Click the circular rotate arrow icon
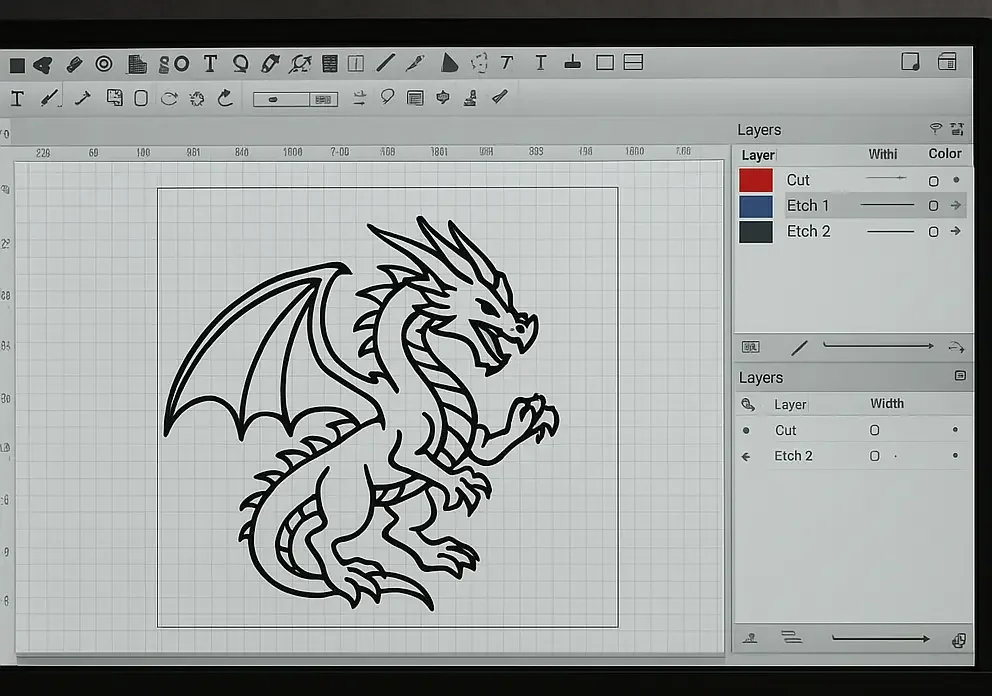The image size is (992, 696). 169,98
